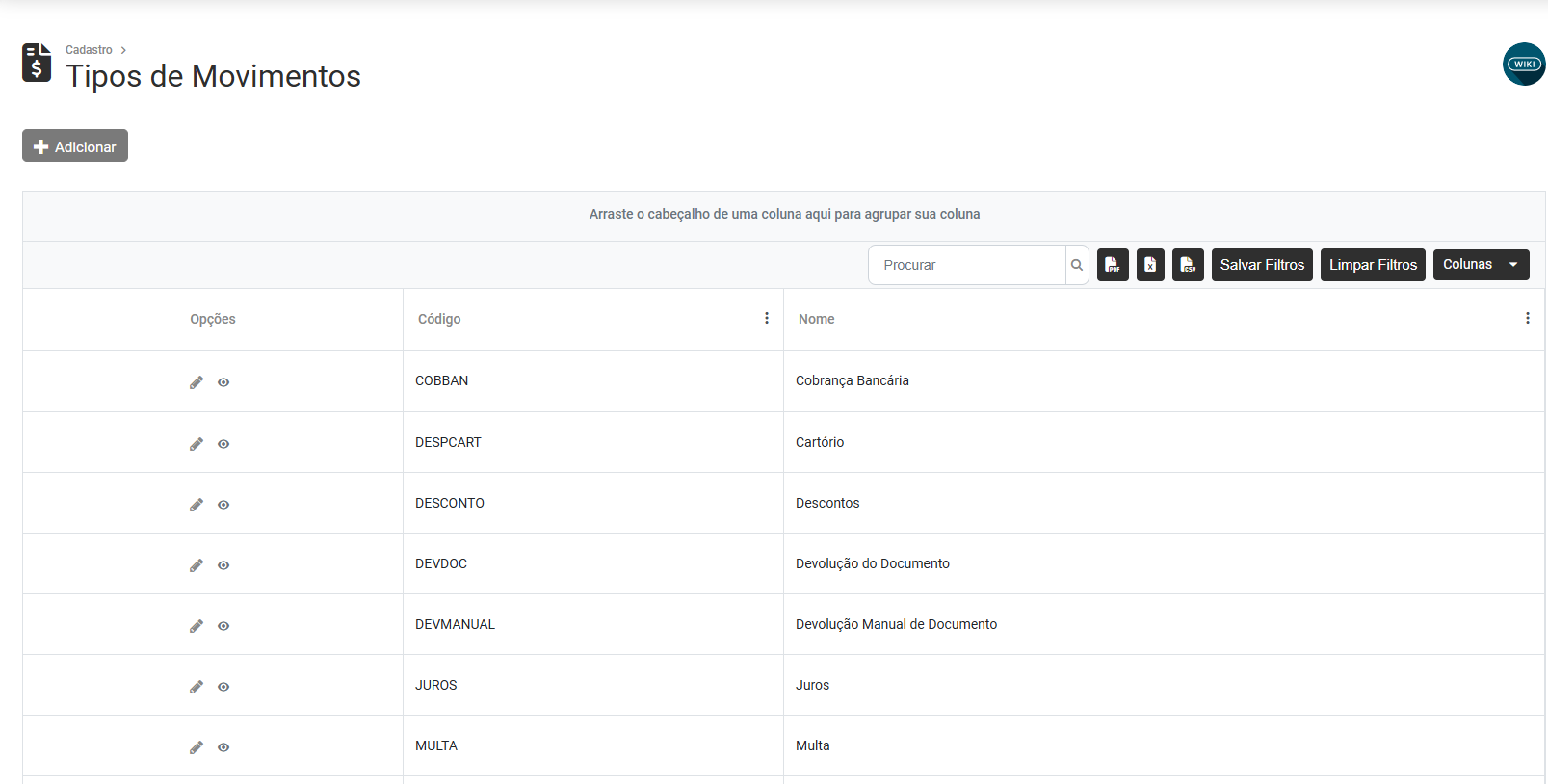Image resolution: width=1548 pixels, height=784 pixels.
Task: Export the table as PDF
Action: coord(1113,265)
